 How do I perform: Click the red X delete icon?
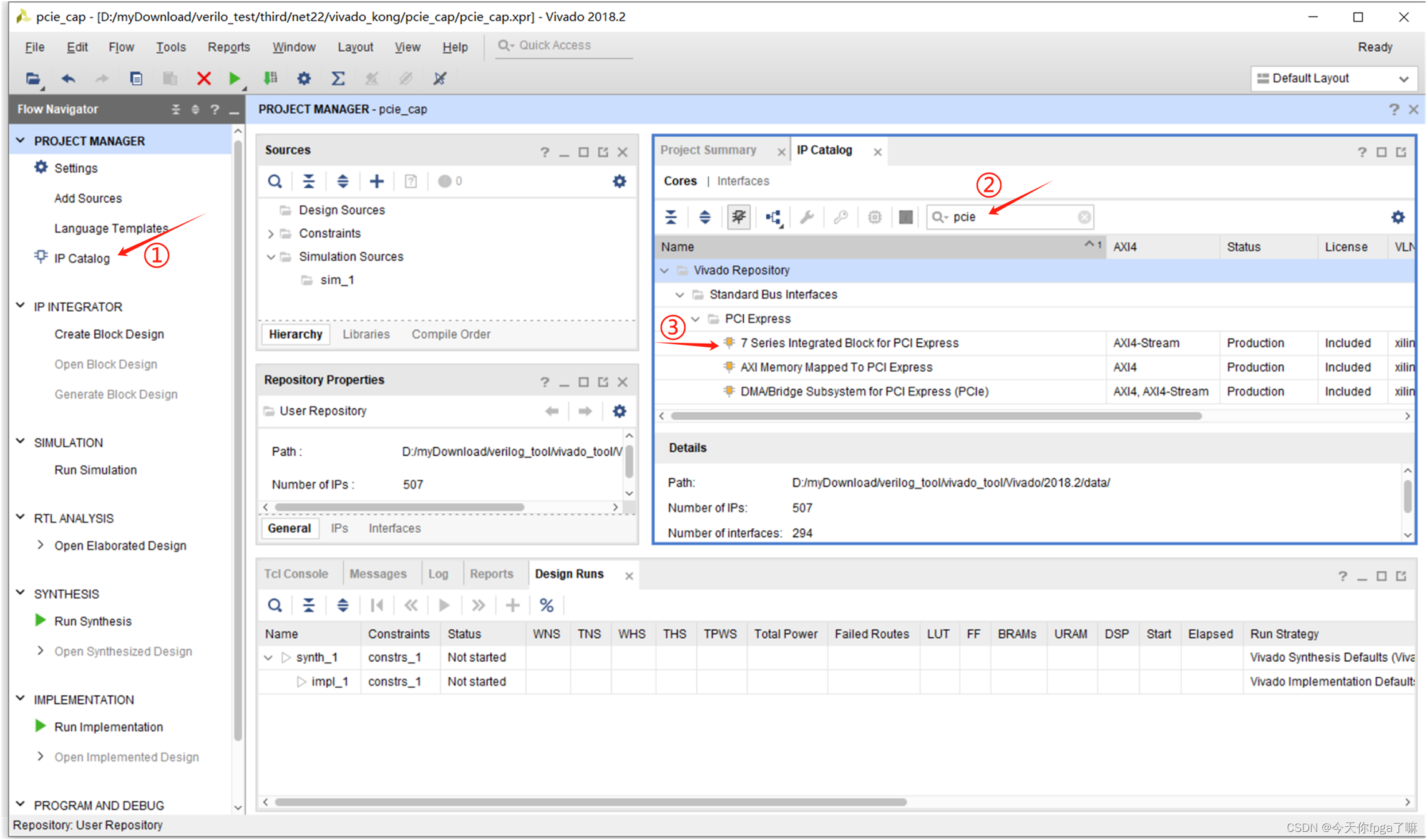203,79
